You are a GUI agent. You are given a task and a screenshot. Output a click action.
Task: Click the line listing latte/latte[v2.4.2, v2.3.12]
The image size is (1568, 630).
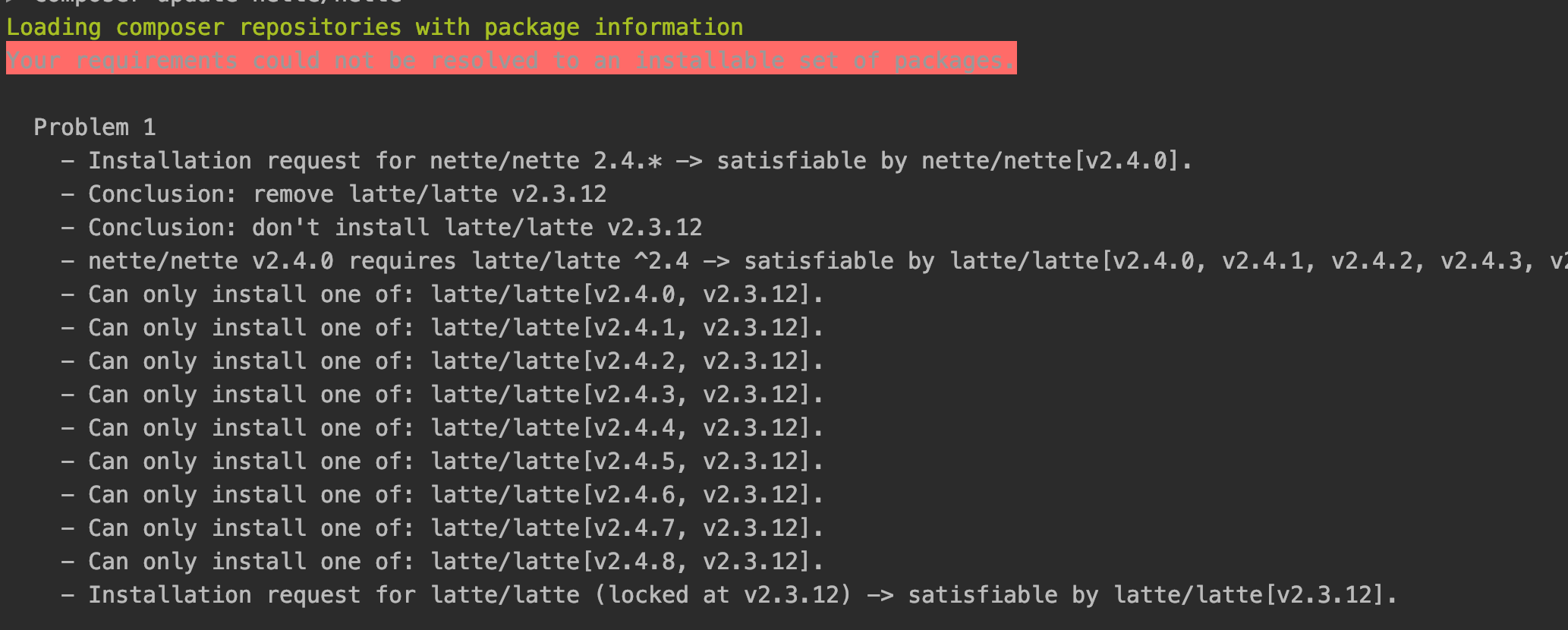[442, 361]
